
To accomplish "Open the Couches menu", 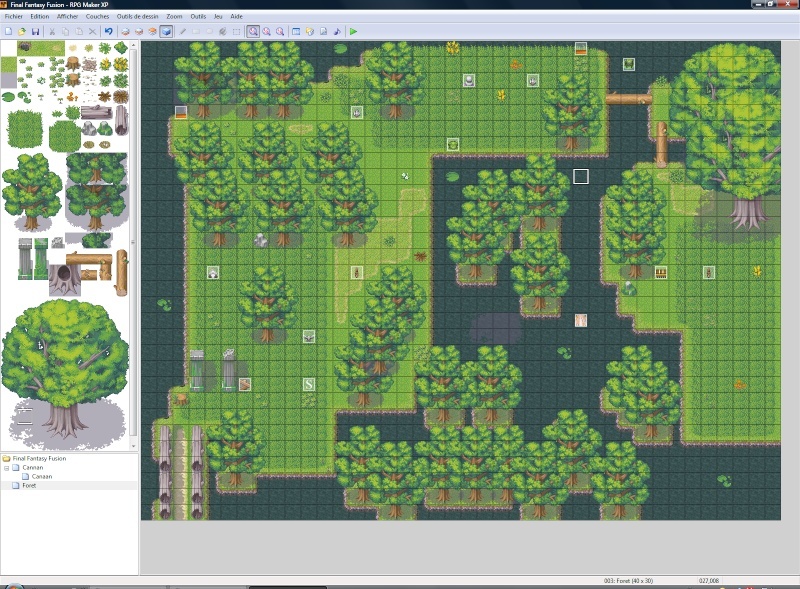I will point(97,16).
